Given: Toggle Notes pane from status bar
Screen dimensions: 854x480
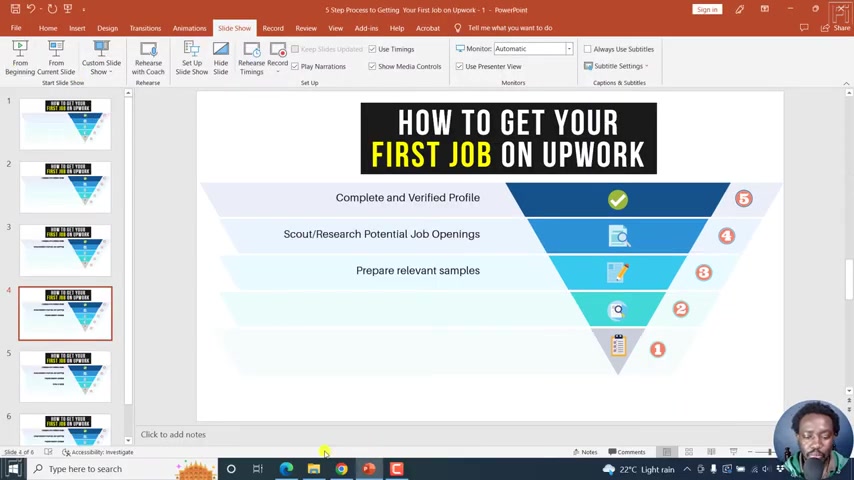Looking at the screenshot, I should 585,452.
